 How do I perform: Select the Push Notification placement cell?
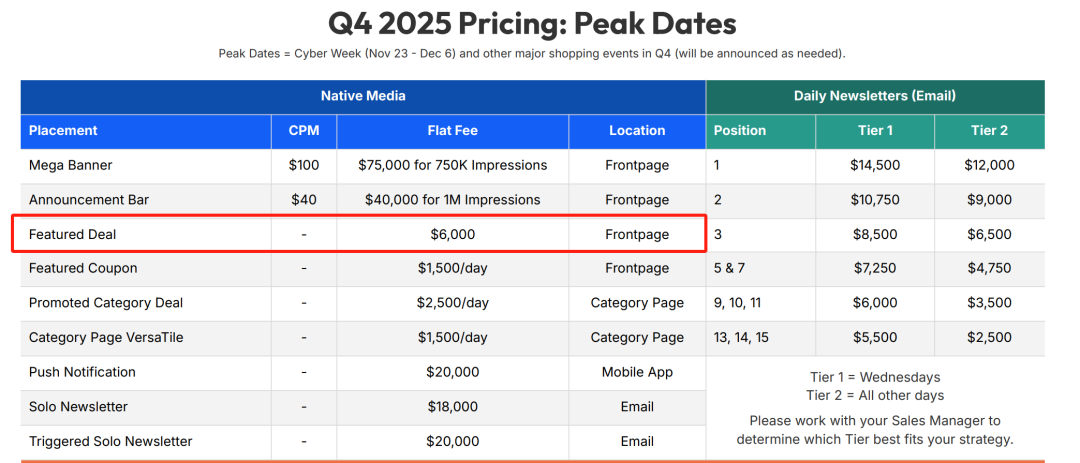coord(82,372)
